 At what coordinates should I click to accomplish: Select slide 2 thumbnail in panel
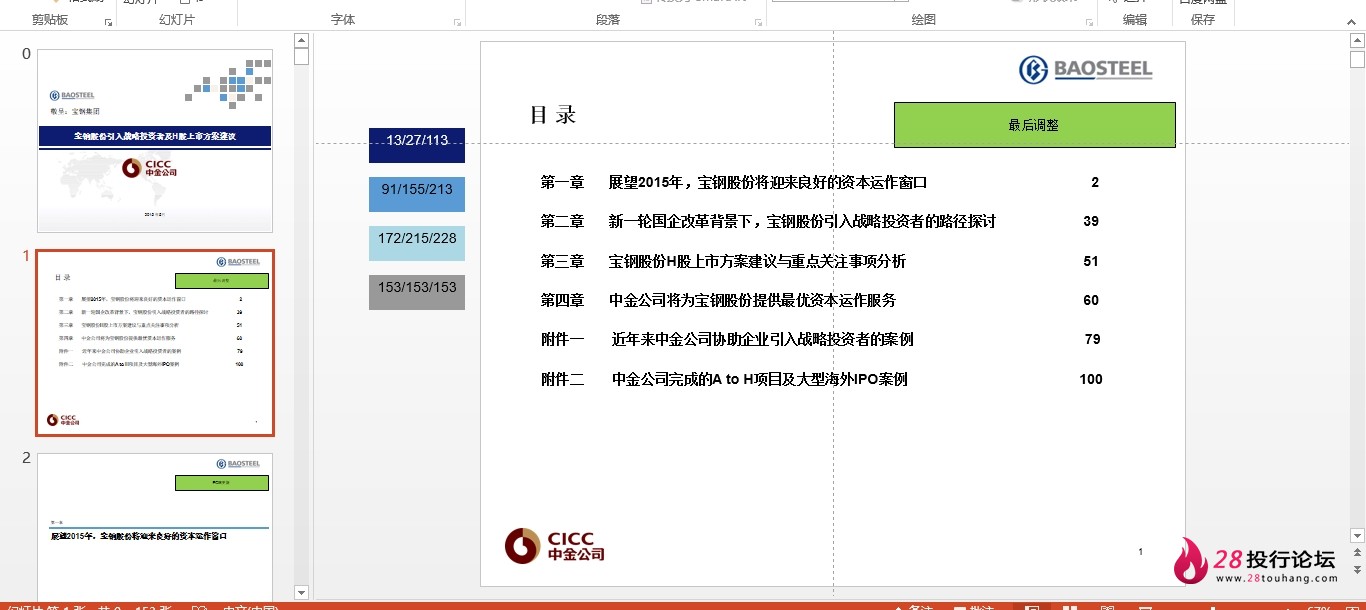coord(155,527)
